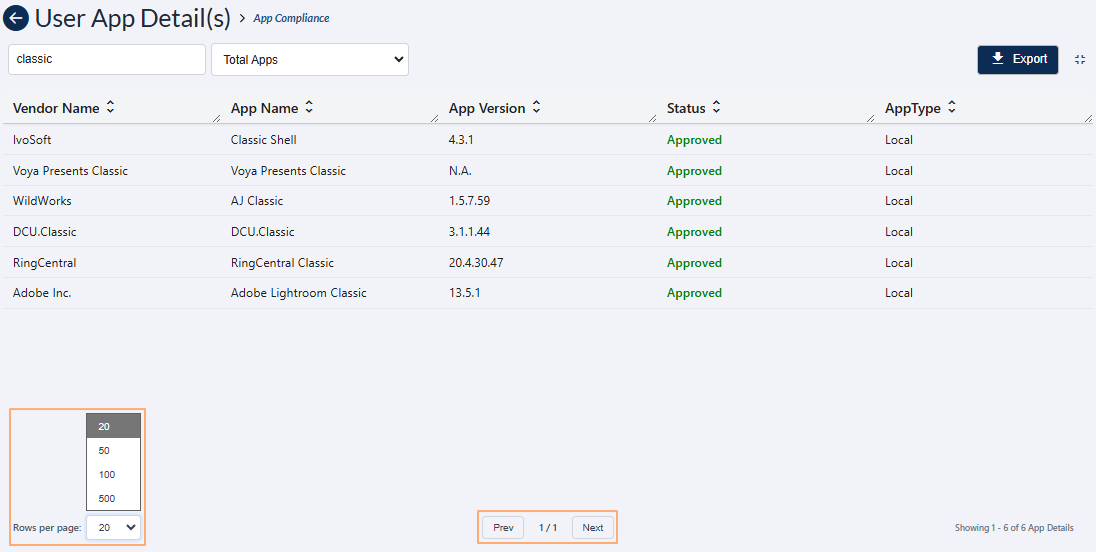Click the User App Detail(s) page title
1096x552 pixels.
pos(133,18)
